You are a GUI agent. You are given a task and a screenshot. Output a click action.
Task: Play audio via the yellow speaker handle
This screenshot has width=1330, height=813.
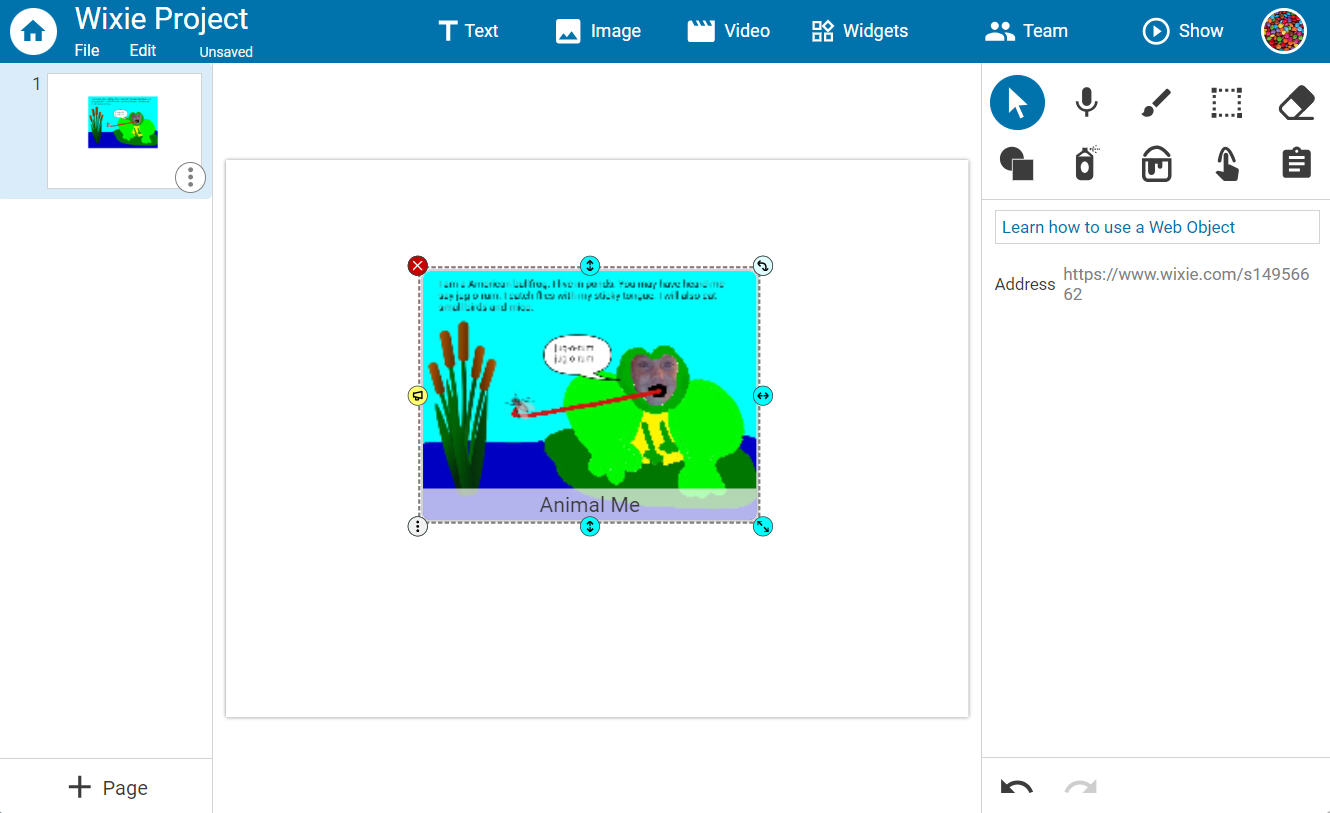coord(418,395)
